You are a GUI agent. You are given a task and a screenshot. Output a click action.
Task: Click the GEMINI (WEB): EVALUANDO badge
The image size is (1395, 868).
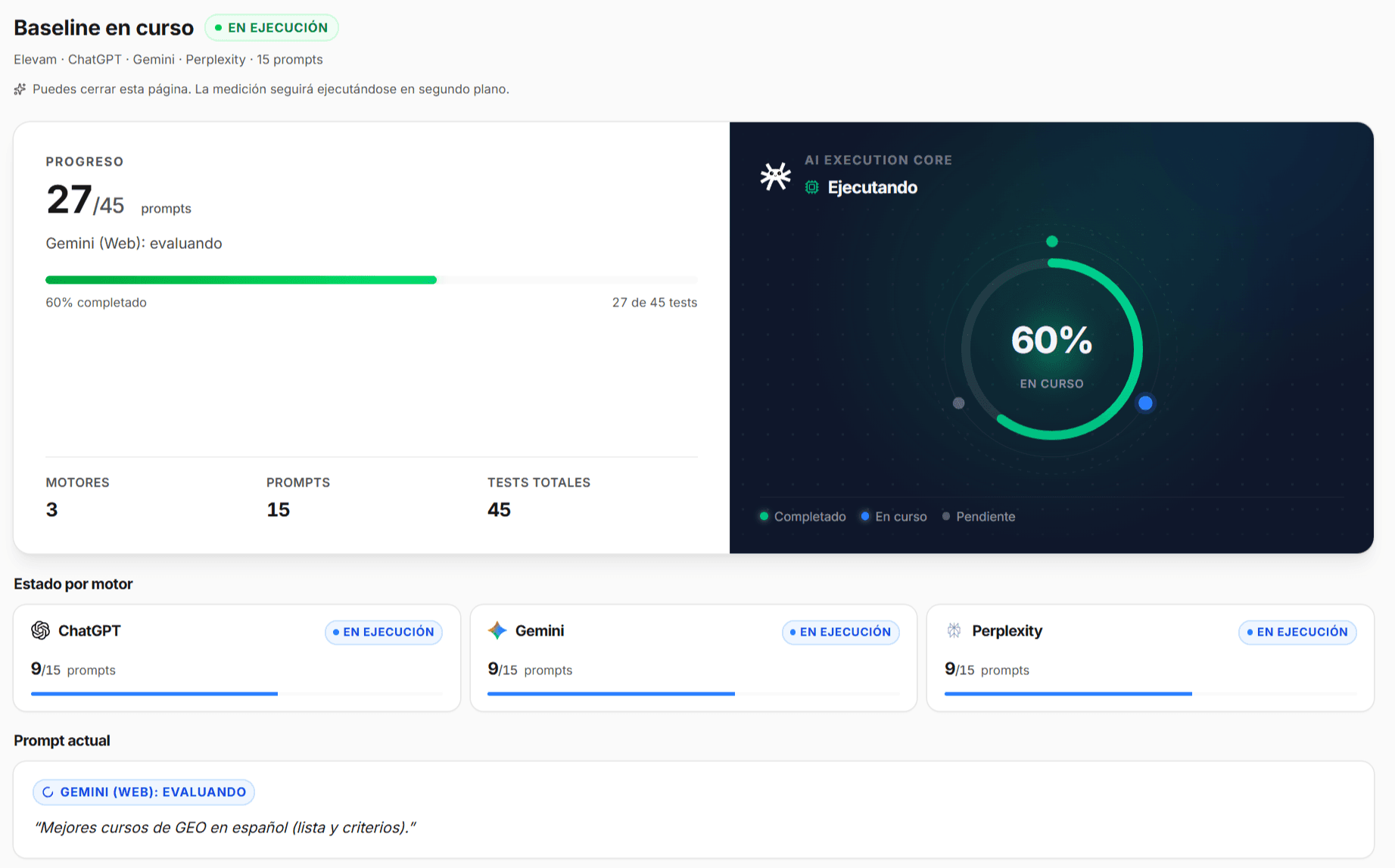[144, 792]
